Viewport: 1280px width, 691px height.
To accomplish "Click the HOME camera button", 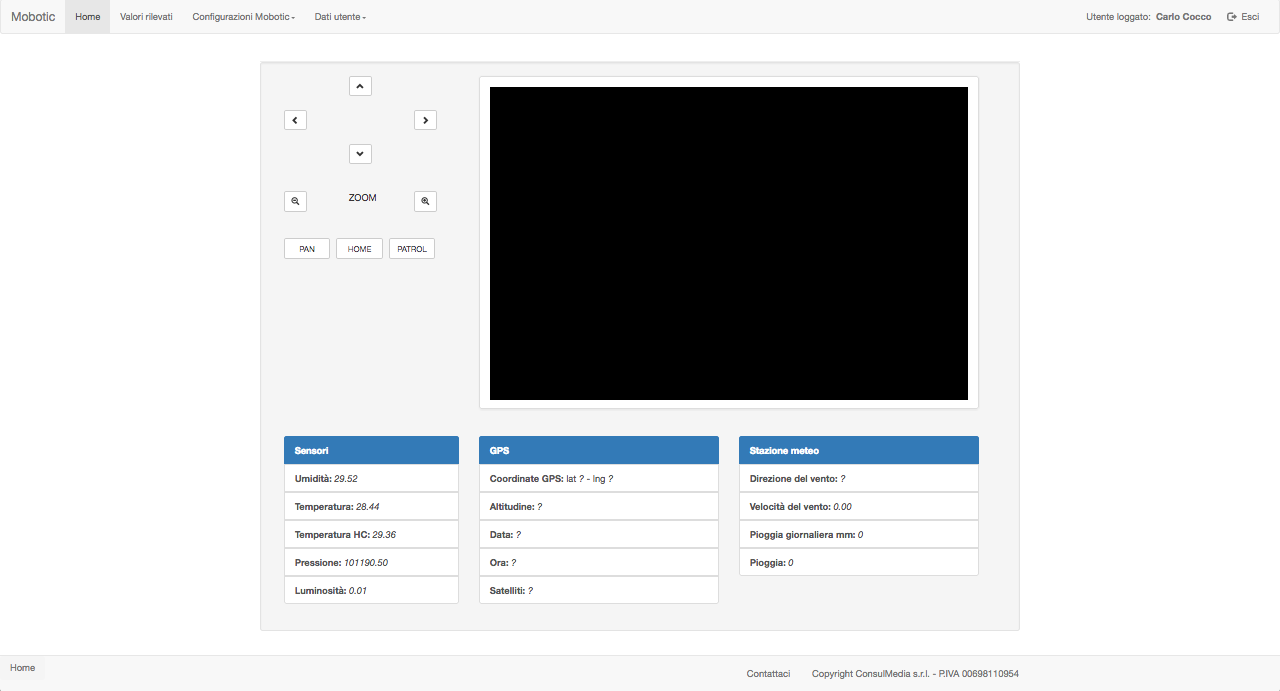I will [x=359, y=249].
